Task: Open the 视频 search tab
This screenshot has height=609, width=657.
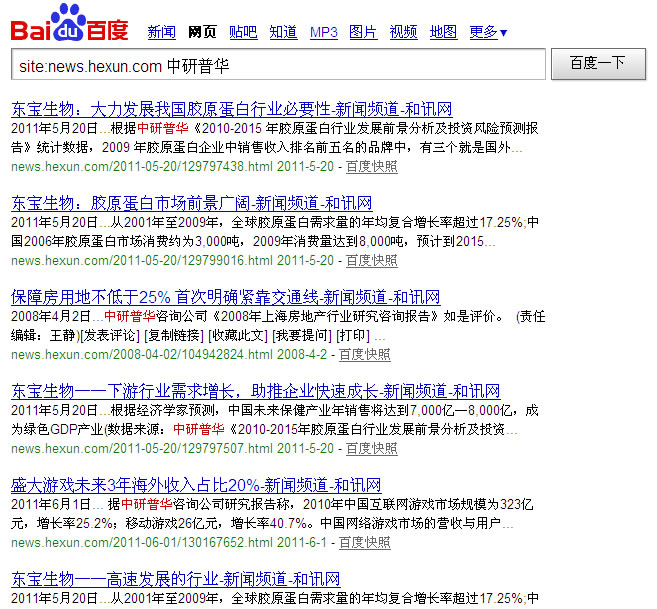Action: pos(403,32)
